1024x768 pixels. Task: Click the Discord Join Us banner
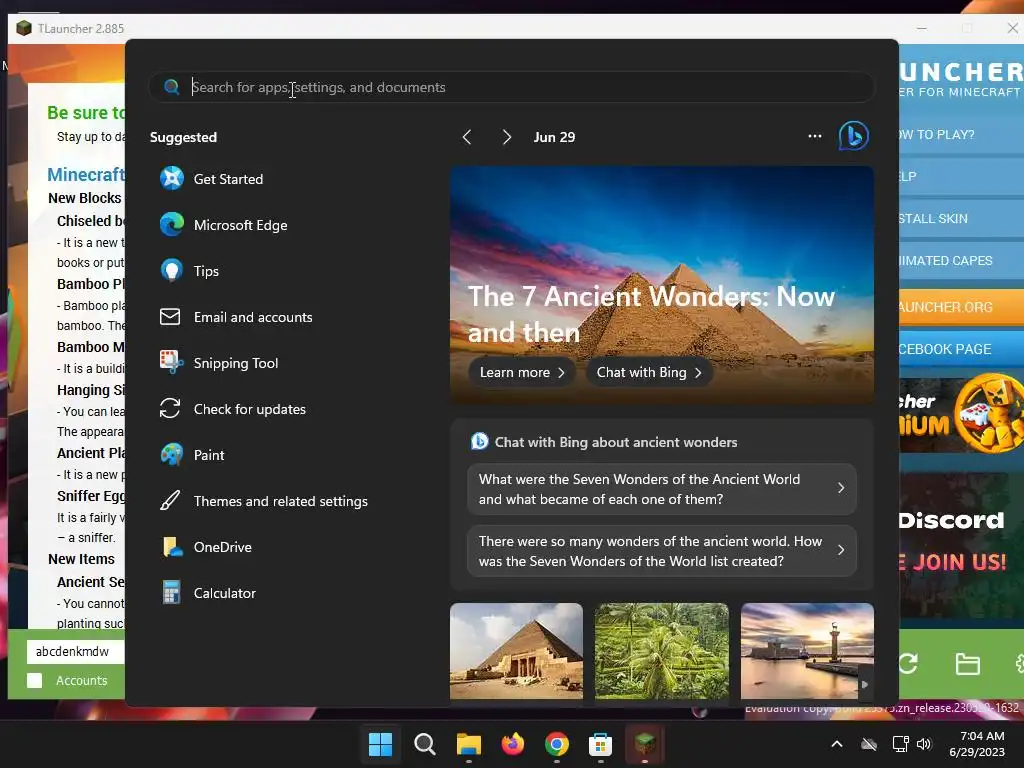pos(961,545)
